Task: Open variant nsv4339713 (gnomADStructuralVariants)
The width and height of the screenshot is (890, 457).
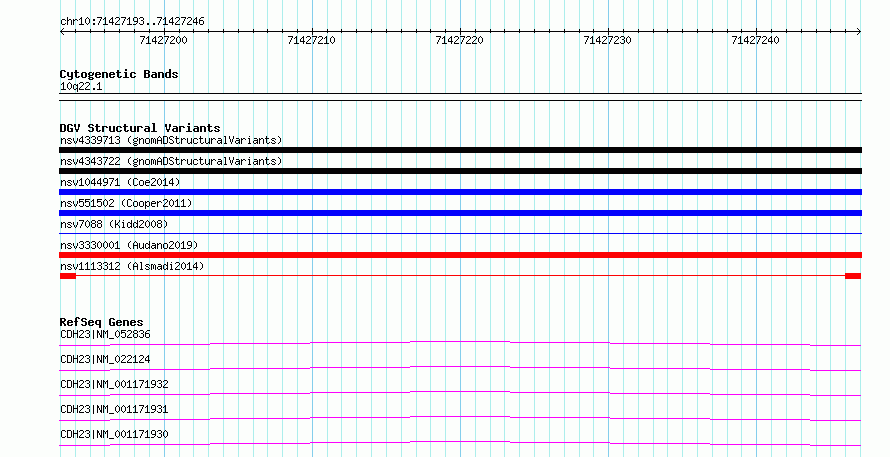Action: point(171,140)
